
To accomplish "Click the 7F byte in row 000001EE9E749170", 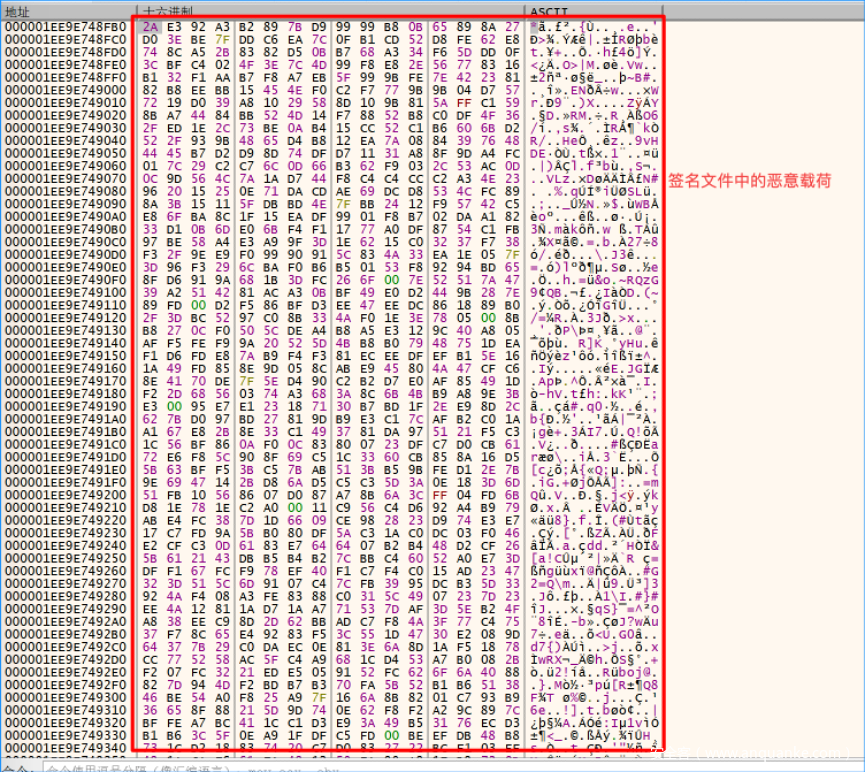I will [247, 381].
